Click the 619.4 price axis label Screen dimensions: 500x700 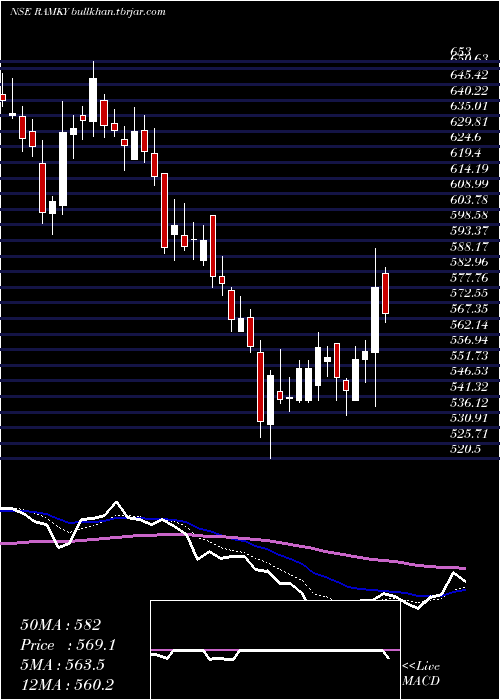466,153
